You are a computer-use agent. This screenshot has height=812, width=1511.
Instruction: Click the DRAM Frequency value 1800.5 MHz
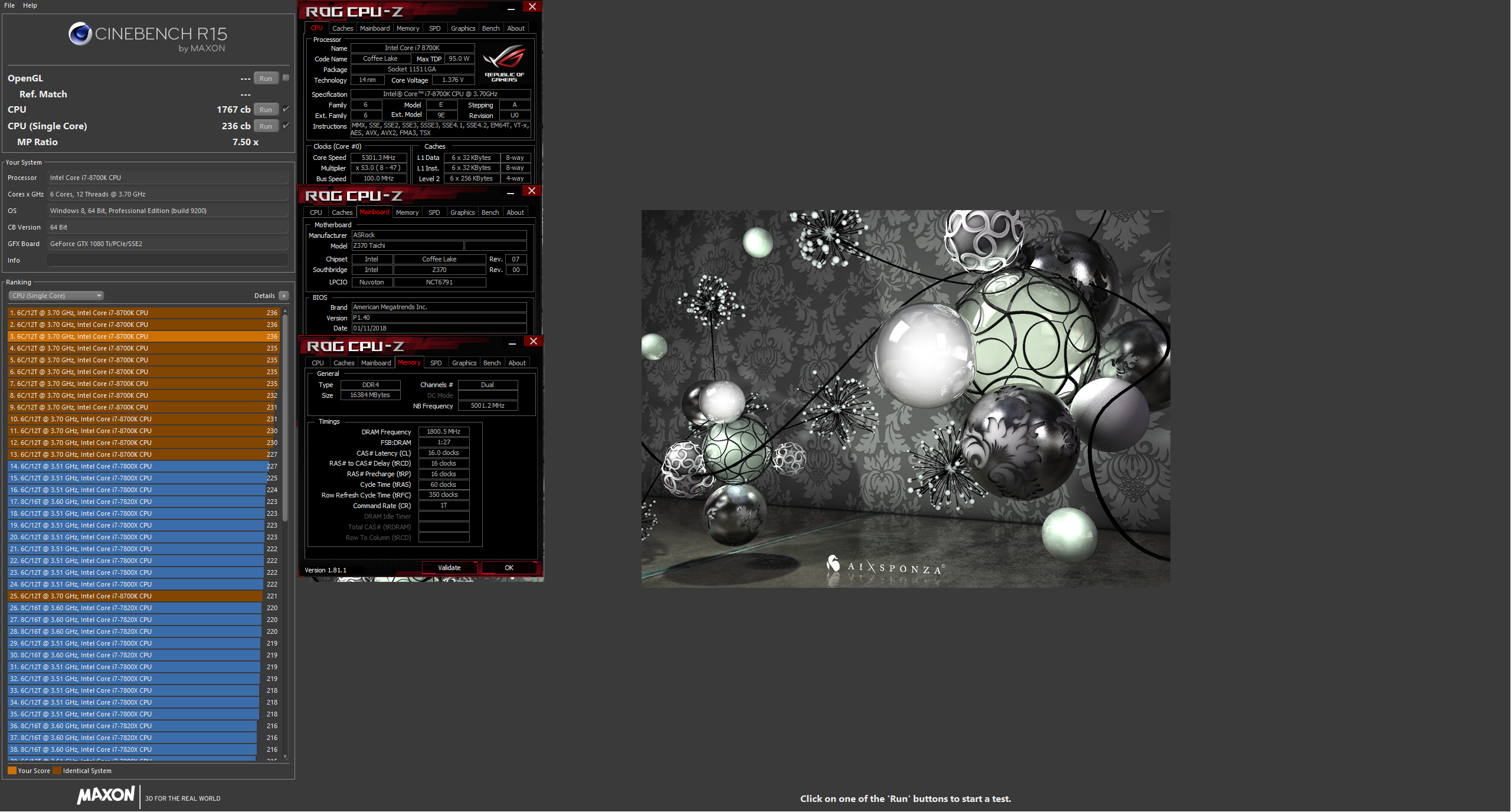(444, 431)
